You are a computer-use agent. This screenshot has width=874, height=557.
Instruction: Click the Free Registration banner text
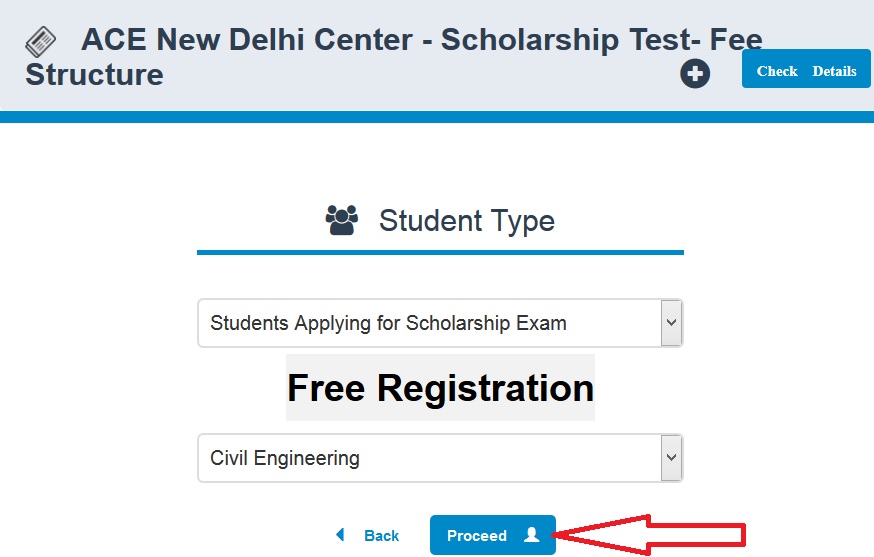pos(440,388)
